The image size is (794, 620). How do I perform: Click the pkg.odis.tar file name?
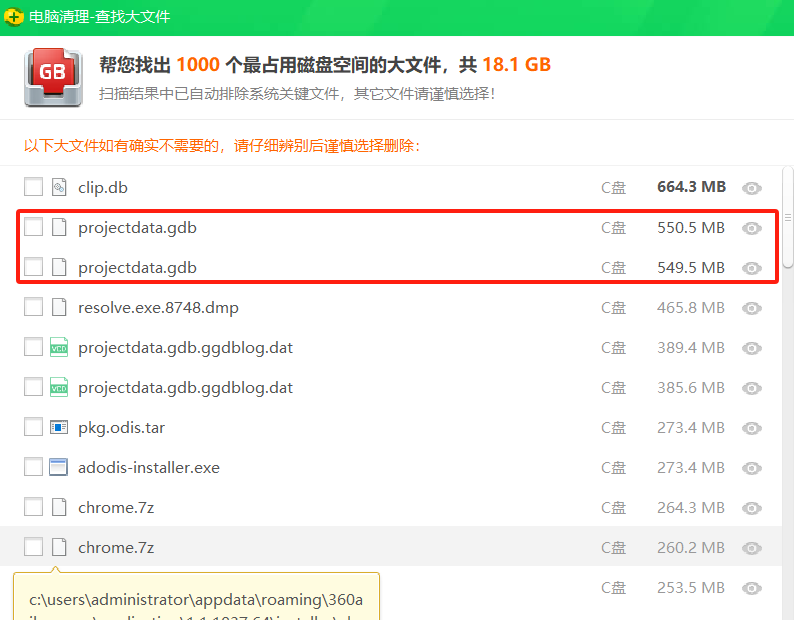pyautogui.click(x=122, y=428)
